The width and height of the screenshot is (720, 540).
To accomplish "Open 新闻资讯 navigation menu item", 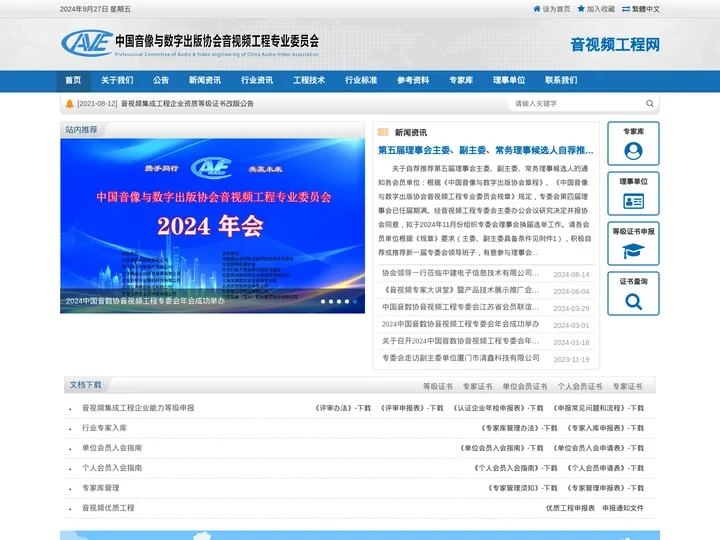I will pyautogui.click(x=205, y=80).
